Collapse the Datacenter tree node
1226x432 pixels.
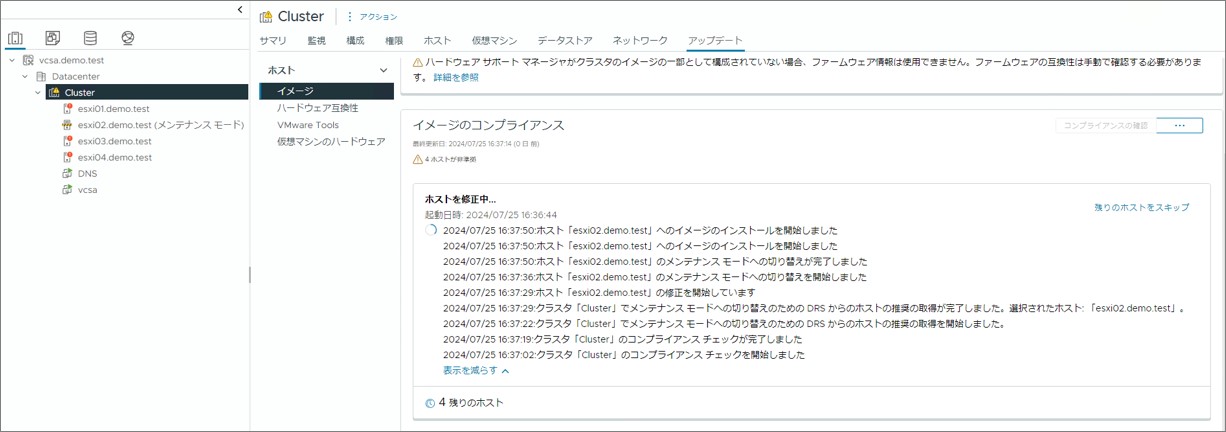click(x=25, y=76)
